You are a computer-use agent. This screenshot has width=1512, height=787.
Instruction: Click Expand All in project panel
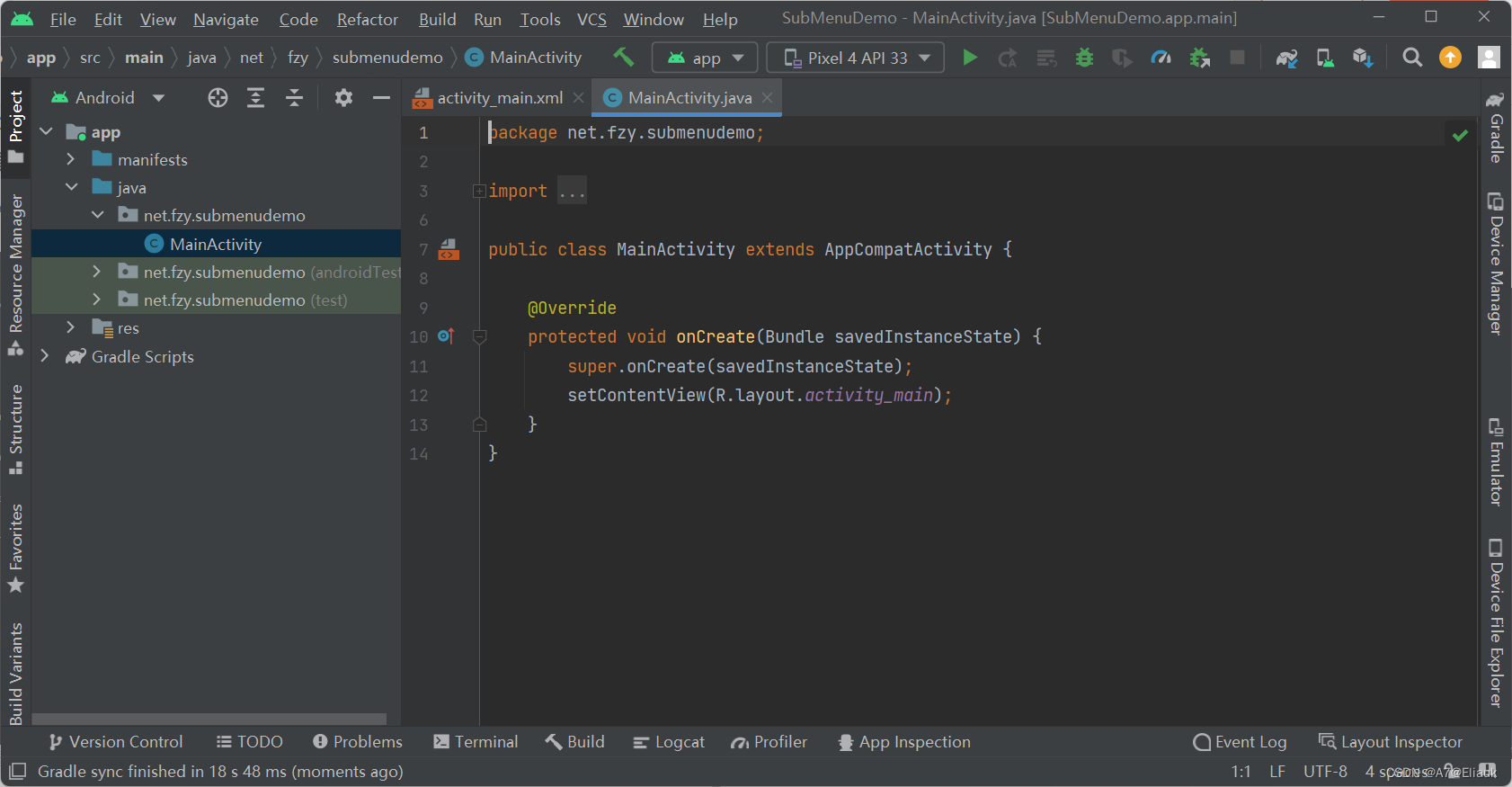click(x=255, y=98)
